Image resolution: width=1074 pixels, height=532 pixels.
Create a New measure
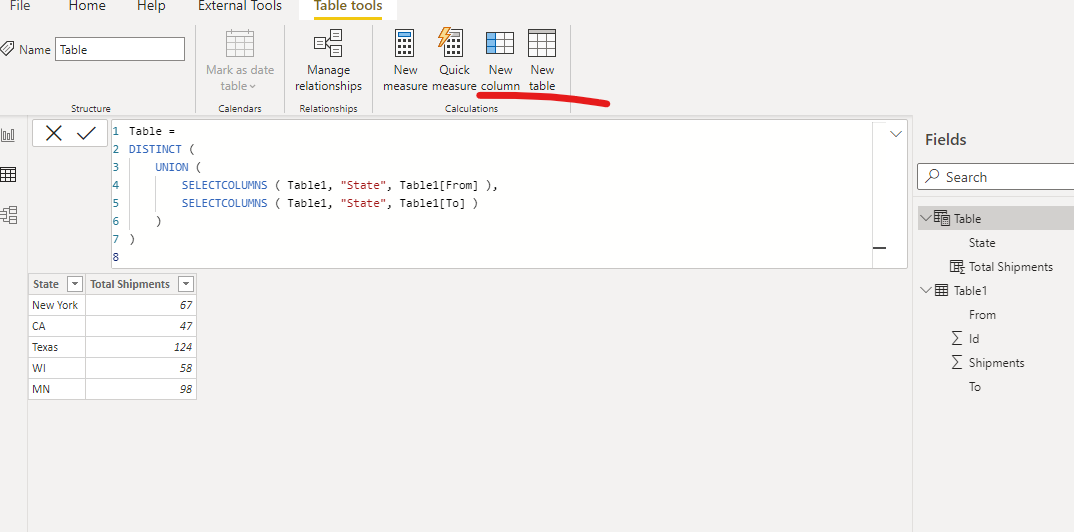[x=405, y=61]
